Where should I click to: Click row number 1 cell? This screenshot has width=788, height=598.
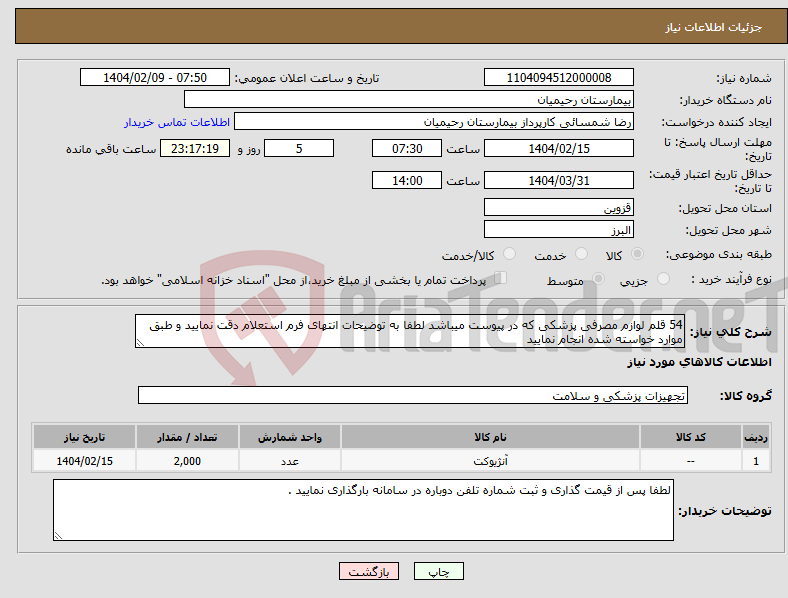(756, 461)
